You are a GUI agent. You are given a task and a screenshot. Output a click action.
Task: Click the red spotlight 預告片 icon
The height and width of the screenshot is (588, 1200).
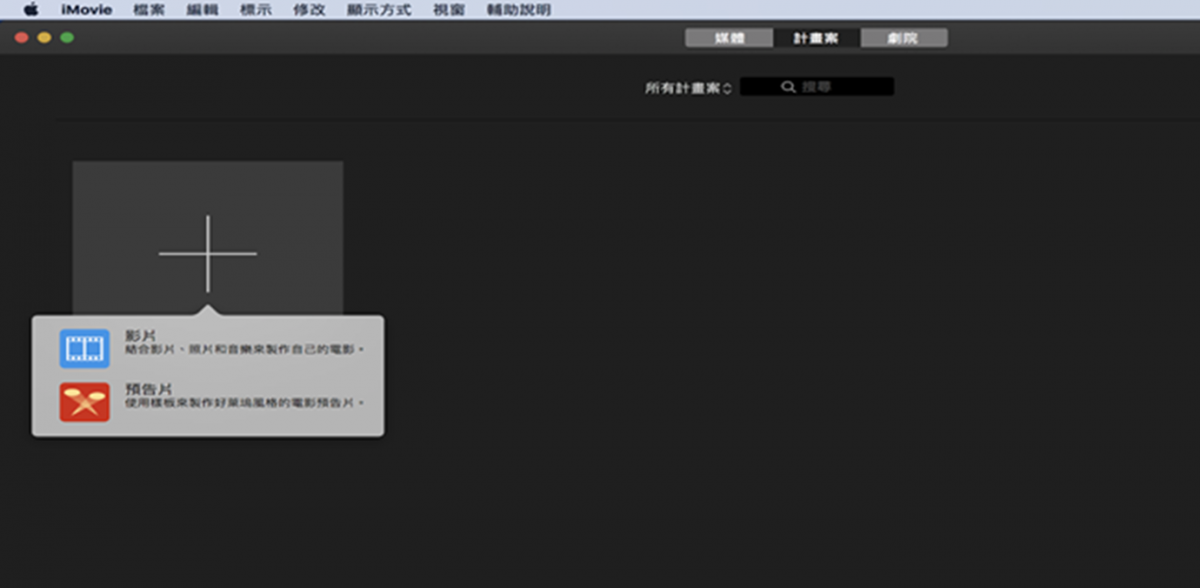[84, 402]
